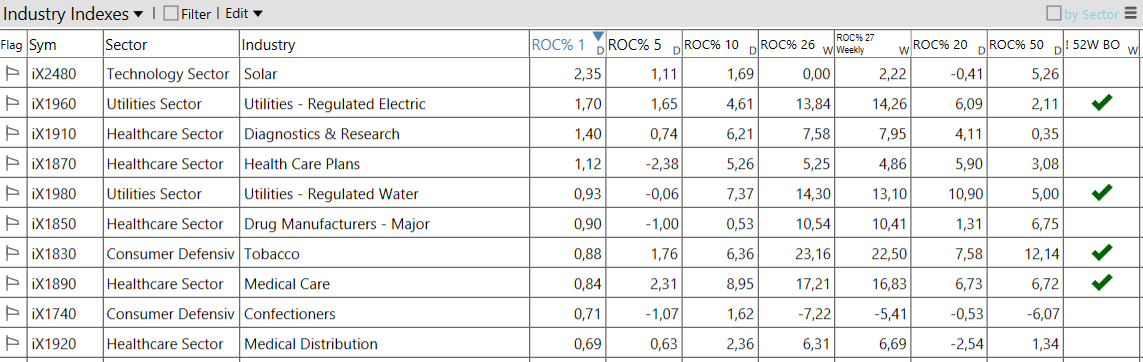Viewport: 1143px width, 362px height.
Task: Click the 52W BO checkmark for Tobacco
Action: (1101, 252)
